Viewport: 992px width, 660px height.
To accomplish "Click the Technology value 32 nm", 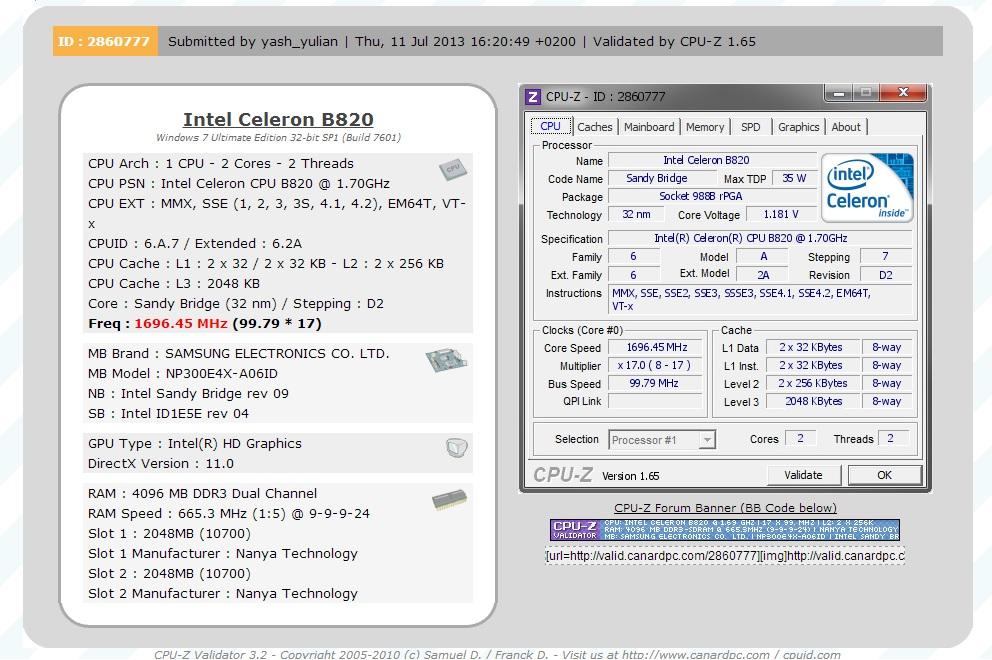I will click(636, 214).
